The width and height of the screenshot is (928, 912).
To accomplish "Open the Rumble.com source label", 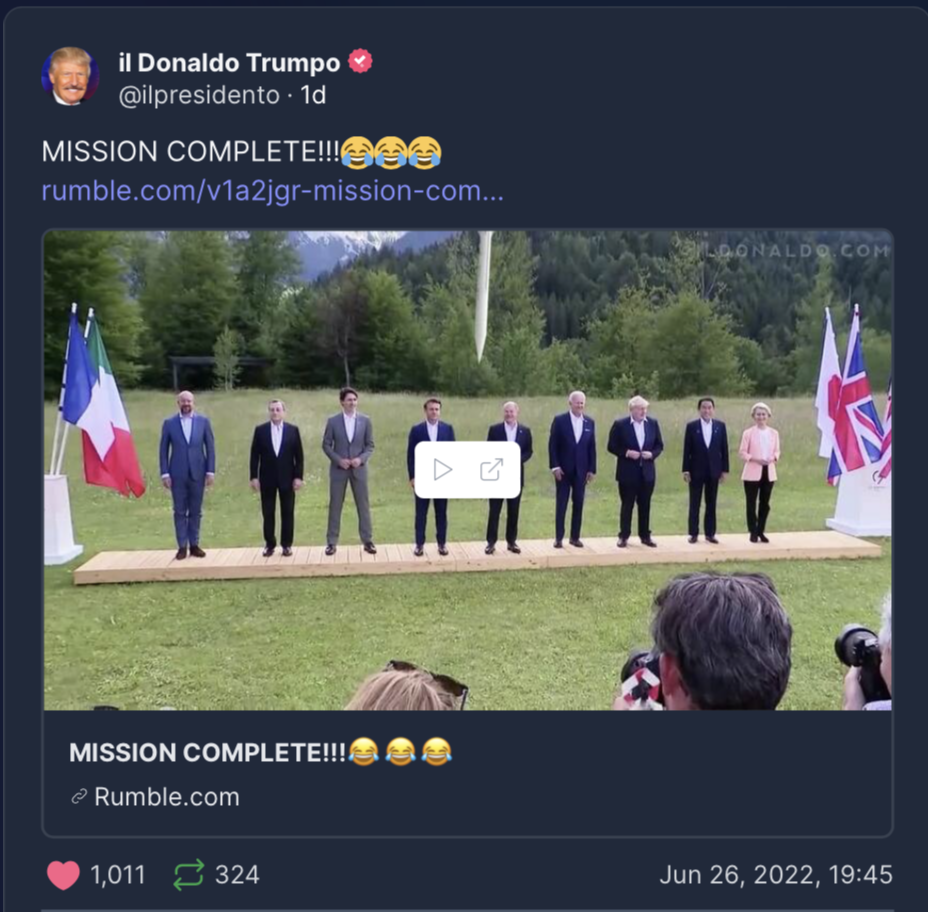I will pyautogui.click(x=167, y=797).
